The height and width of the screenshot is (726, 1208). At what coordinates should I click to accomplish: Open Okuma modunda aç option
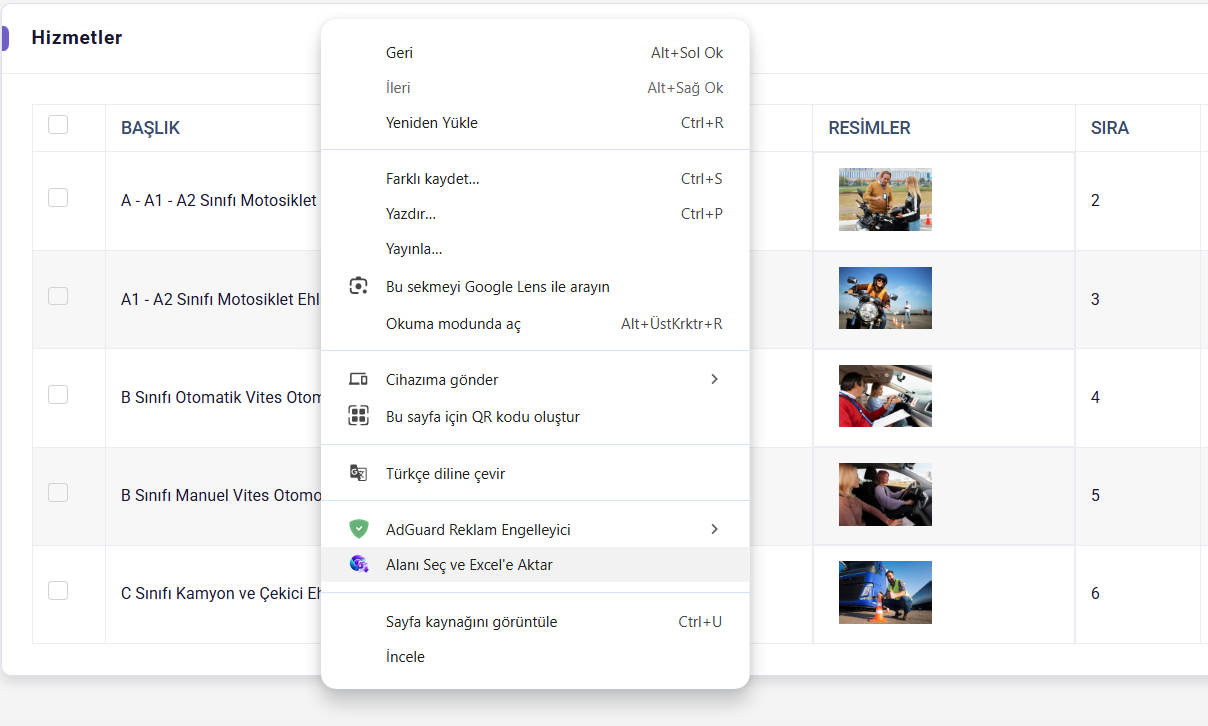(535, 324)
